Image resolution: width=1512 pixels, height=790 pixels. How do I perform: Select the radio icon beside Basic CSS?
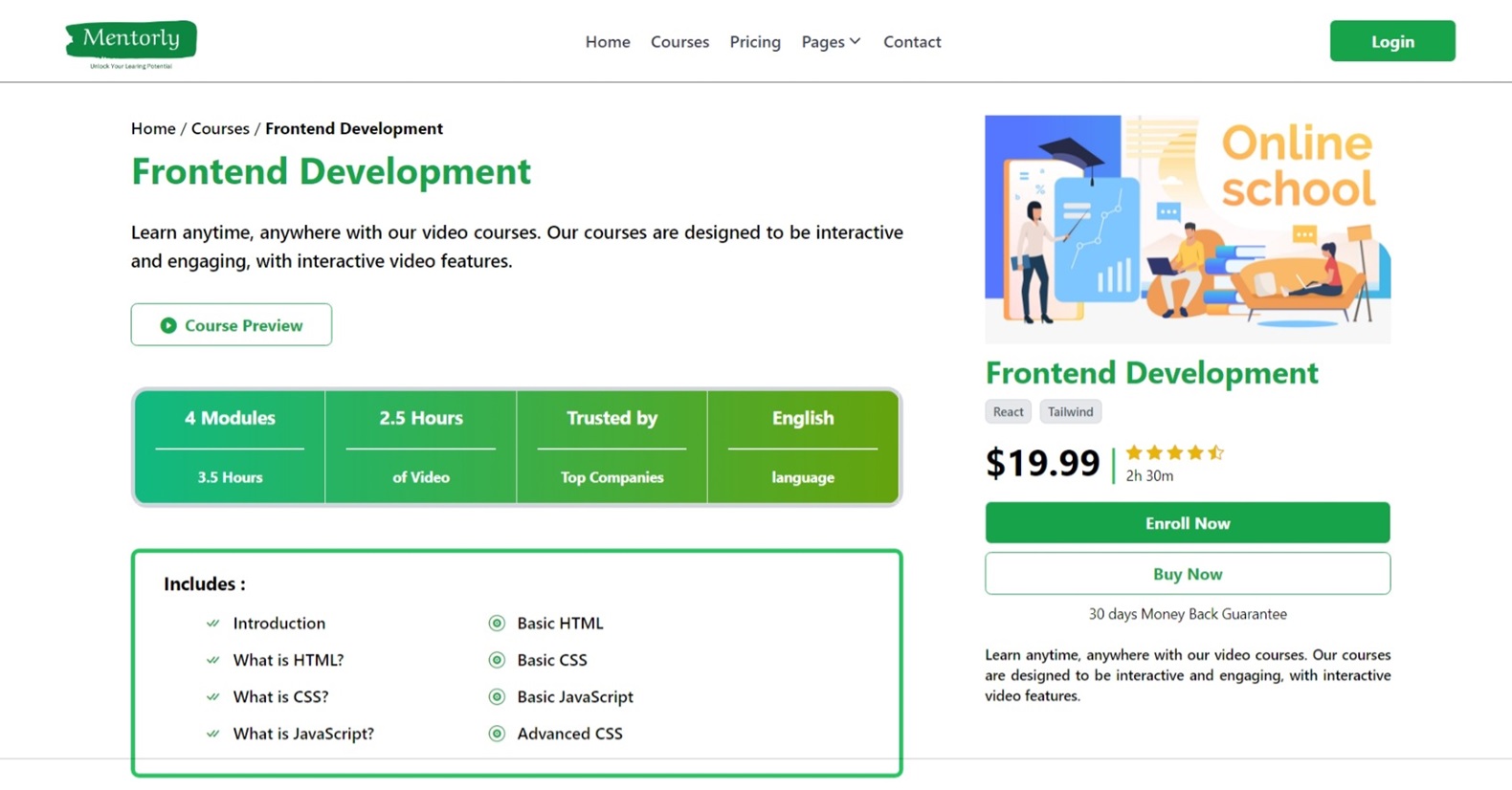click(x=497, y=660)
